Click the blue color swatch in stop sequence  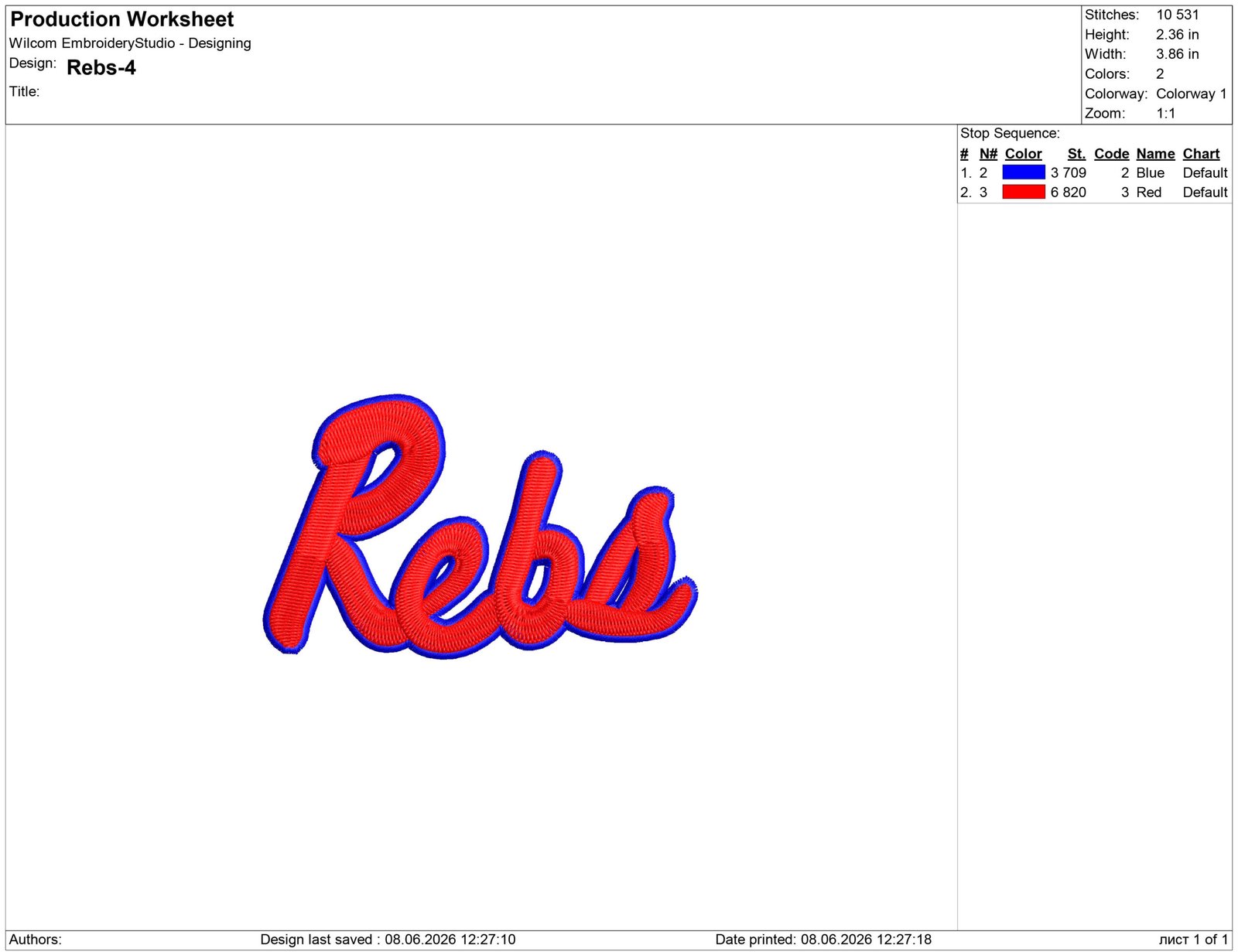[1023, 172]
